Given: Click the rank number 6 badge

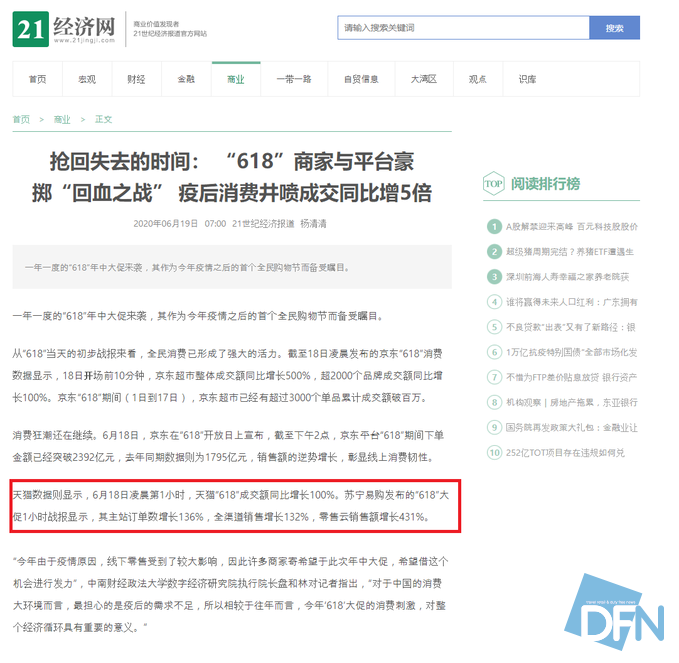Looking at the screenshot, I should [494, 352].
